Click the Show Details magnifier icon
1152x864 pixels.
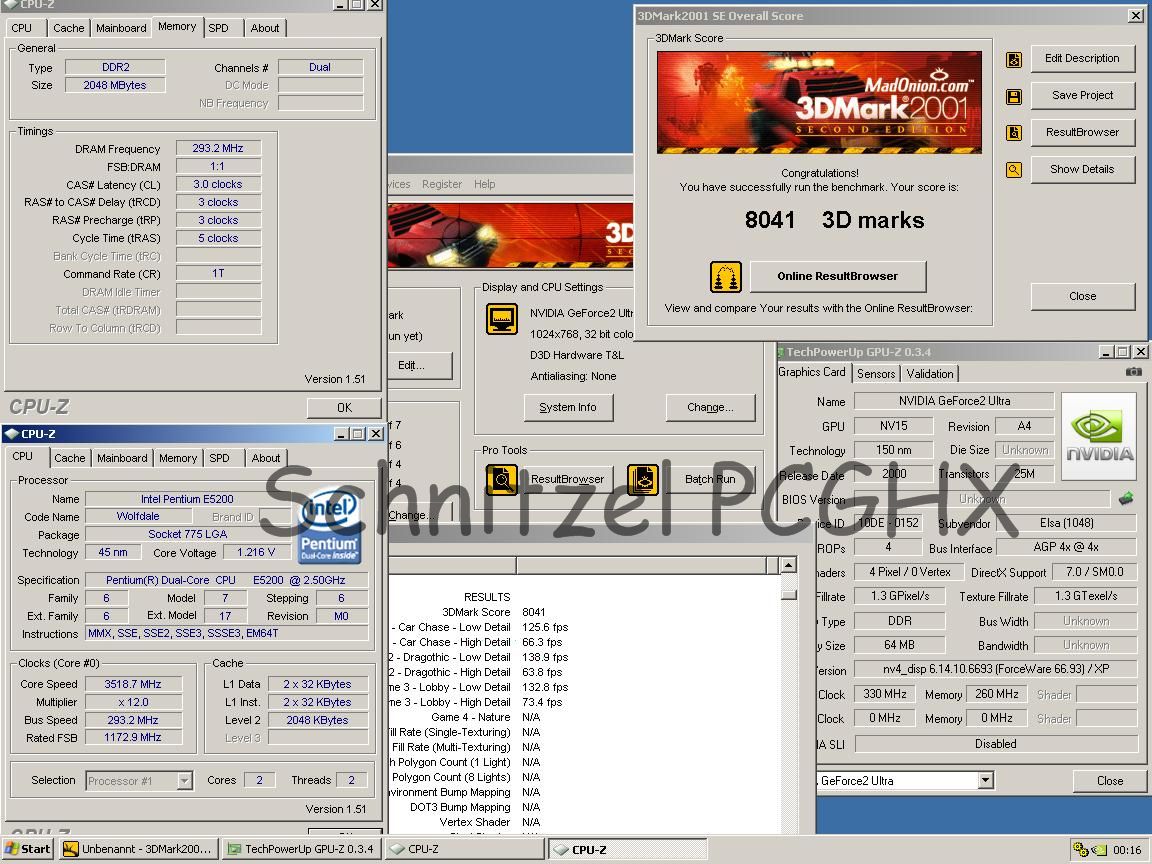click(x=1014, y=170)
